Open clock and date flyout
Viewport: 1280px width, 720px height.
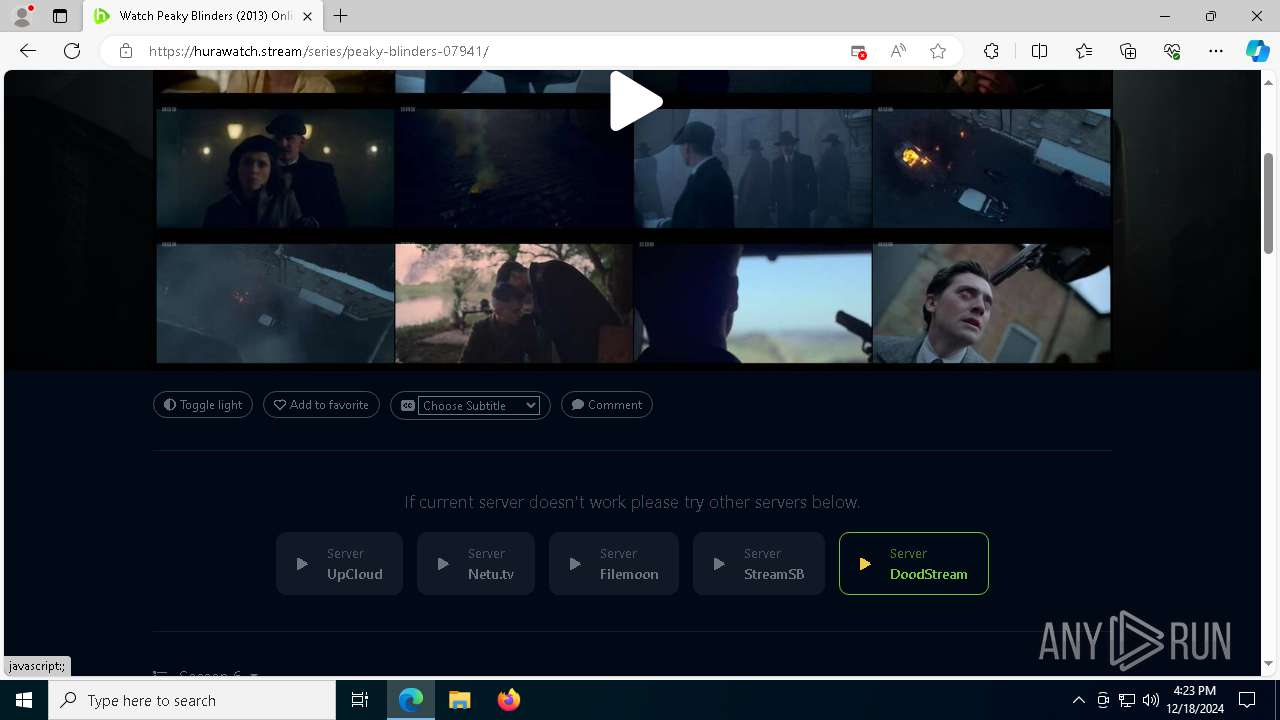click(1196, 700)
